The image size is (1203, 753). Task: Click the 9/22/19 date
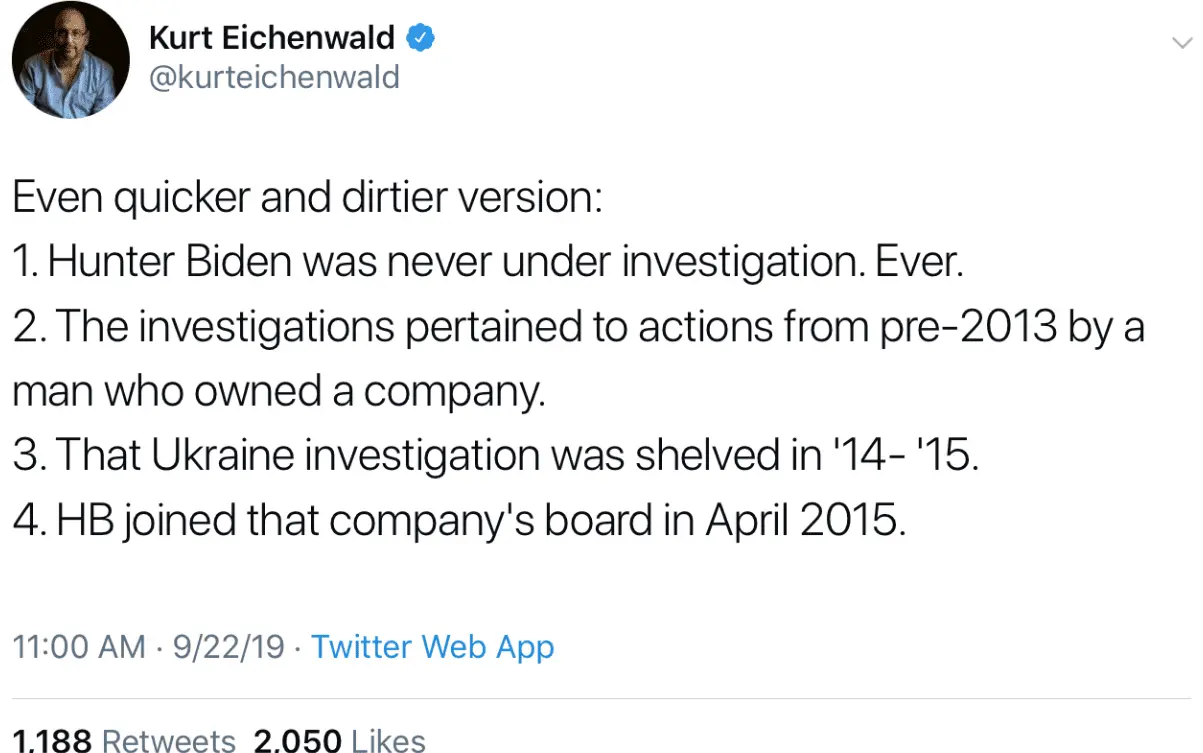231,647
